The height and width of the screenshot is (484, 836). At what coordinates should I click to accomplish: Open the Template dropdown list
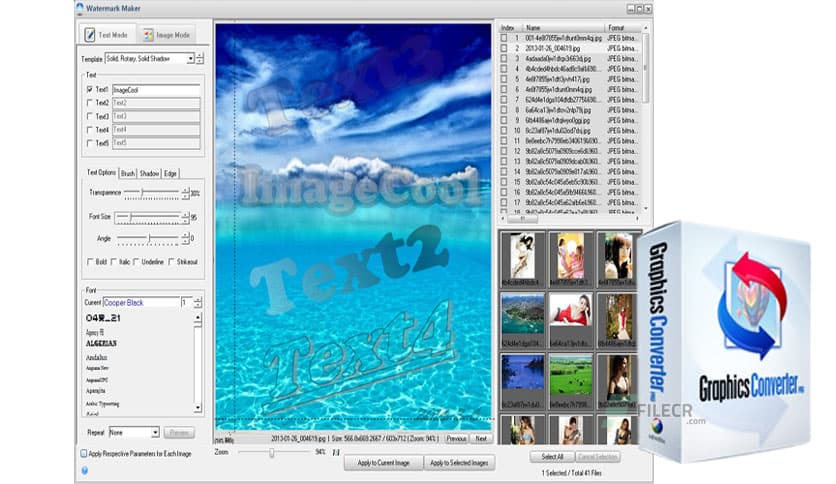tap(190, 59)
